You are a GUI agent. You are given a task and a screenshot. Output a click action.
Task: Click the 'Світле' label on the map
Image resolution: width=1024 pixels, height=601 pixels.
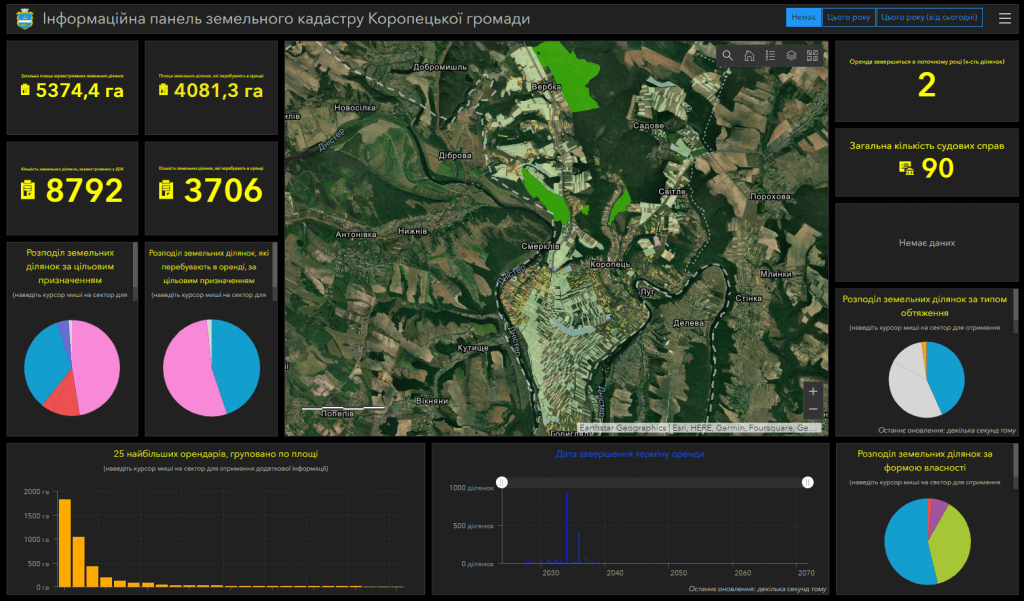click(672, 192)
